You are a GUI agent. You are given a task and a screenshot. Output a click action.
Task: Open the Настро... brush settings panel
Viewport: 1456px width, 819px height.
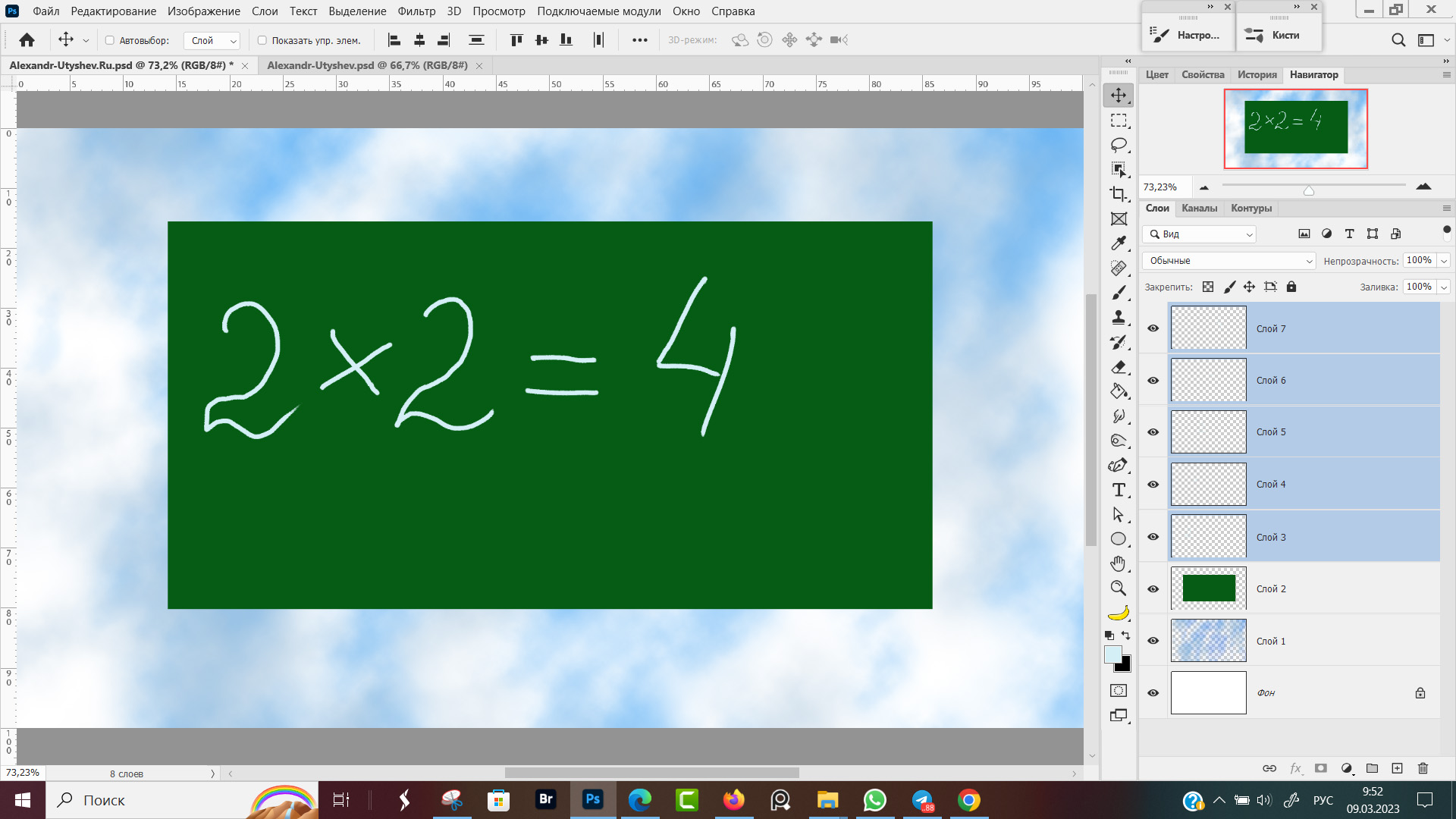coord(1188,35)
